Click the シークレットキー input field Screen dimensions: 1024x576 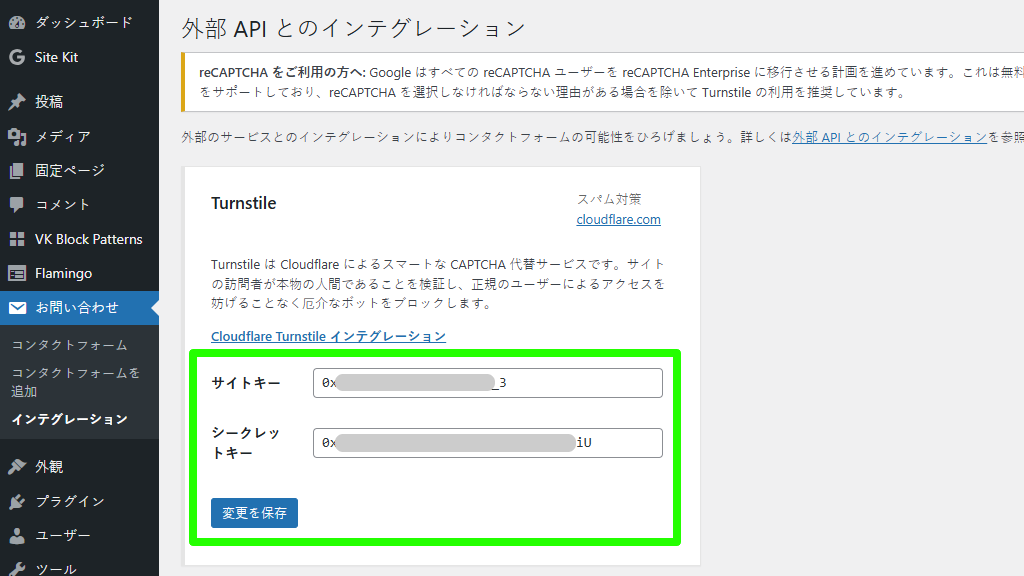[x=487, y=443]
